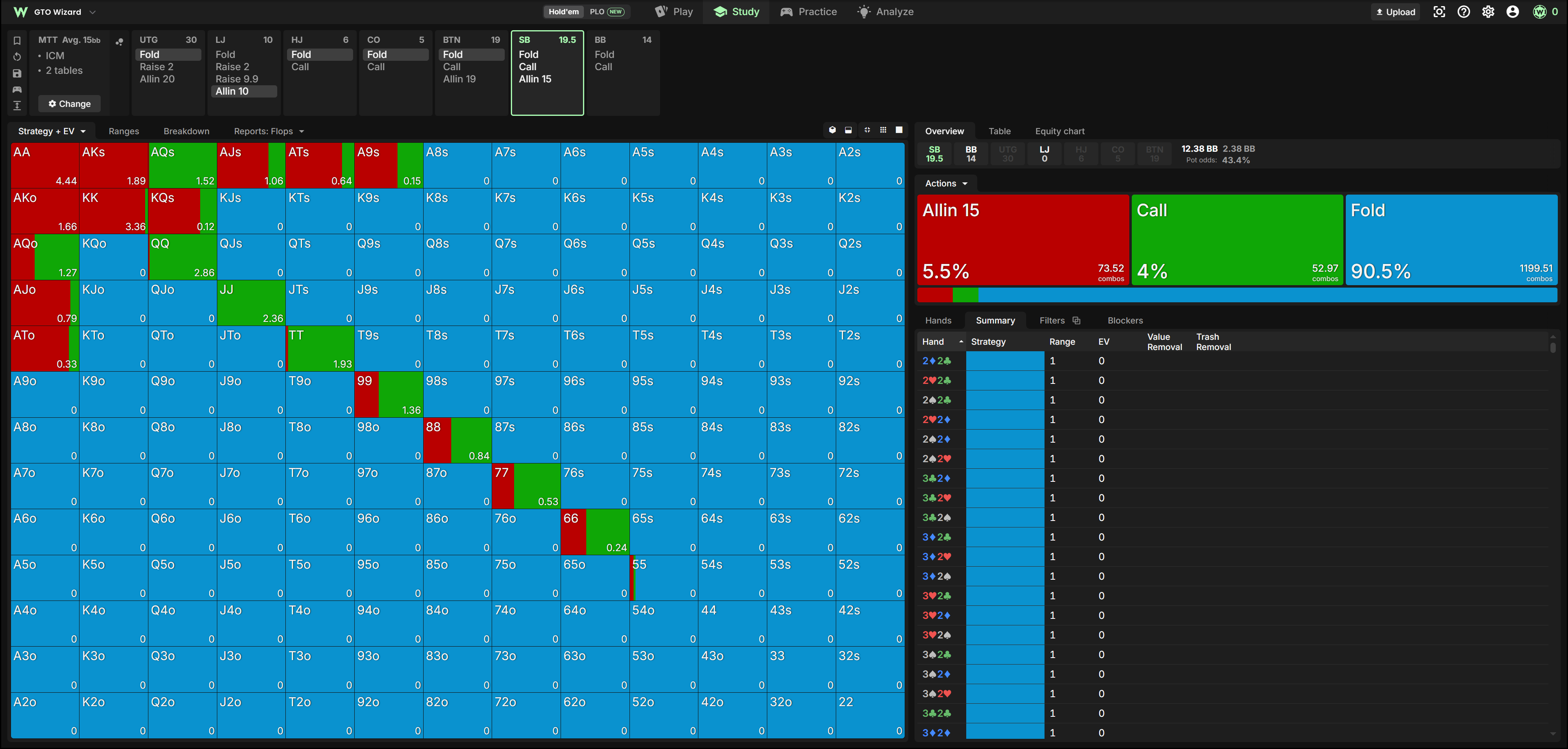Image resolution: width=1568 pixels, height=749 pixels.
Task: Open the Breakdown tab
Action: 186,131
